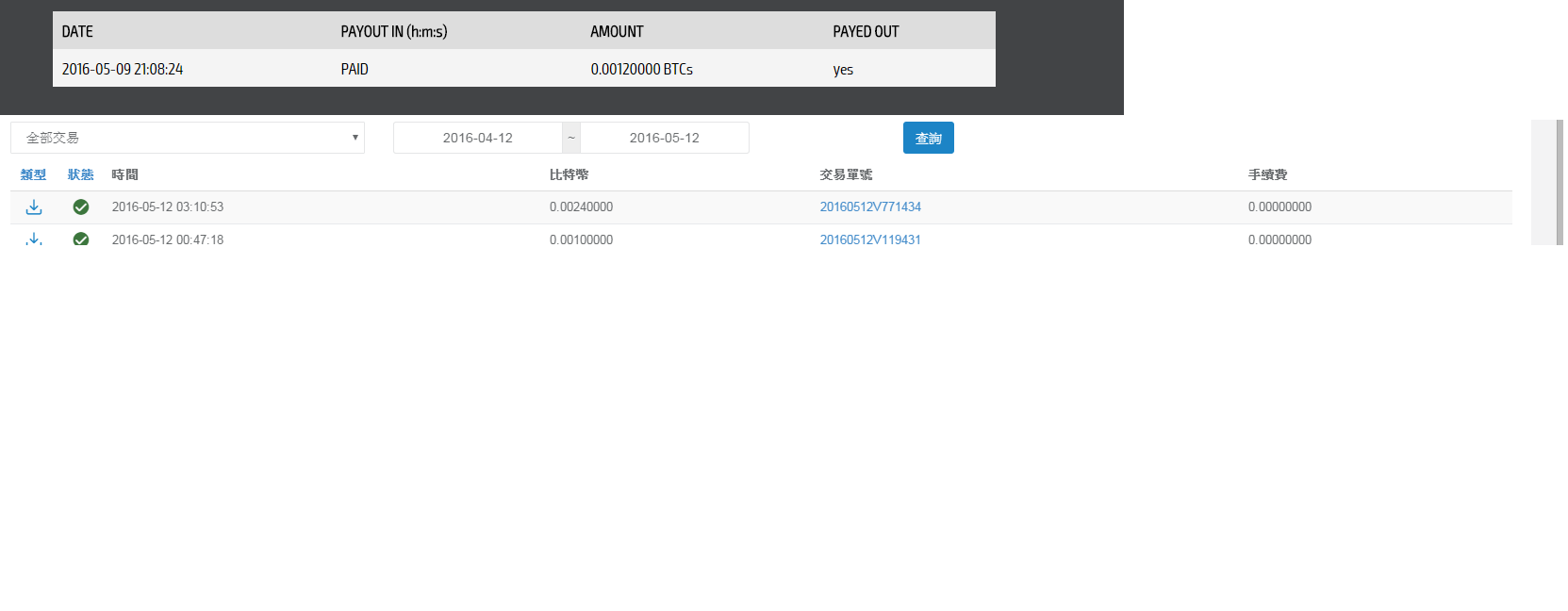
Task: Click green checkmark status for 03:10:53 row
Action: point(81,207)
